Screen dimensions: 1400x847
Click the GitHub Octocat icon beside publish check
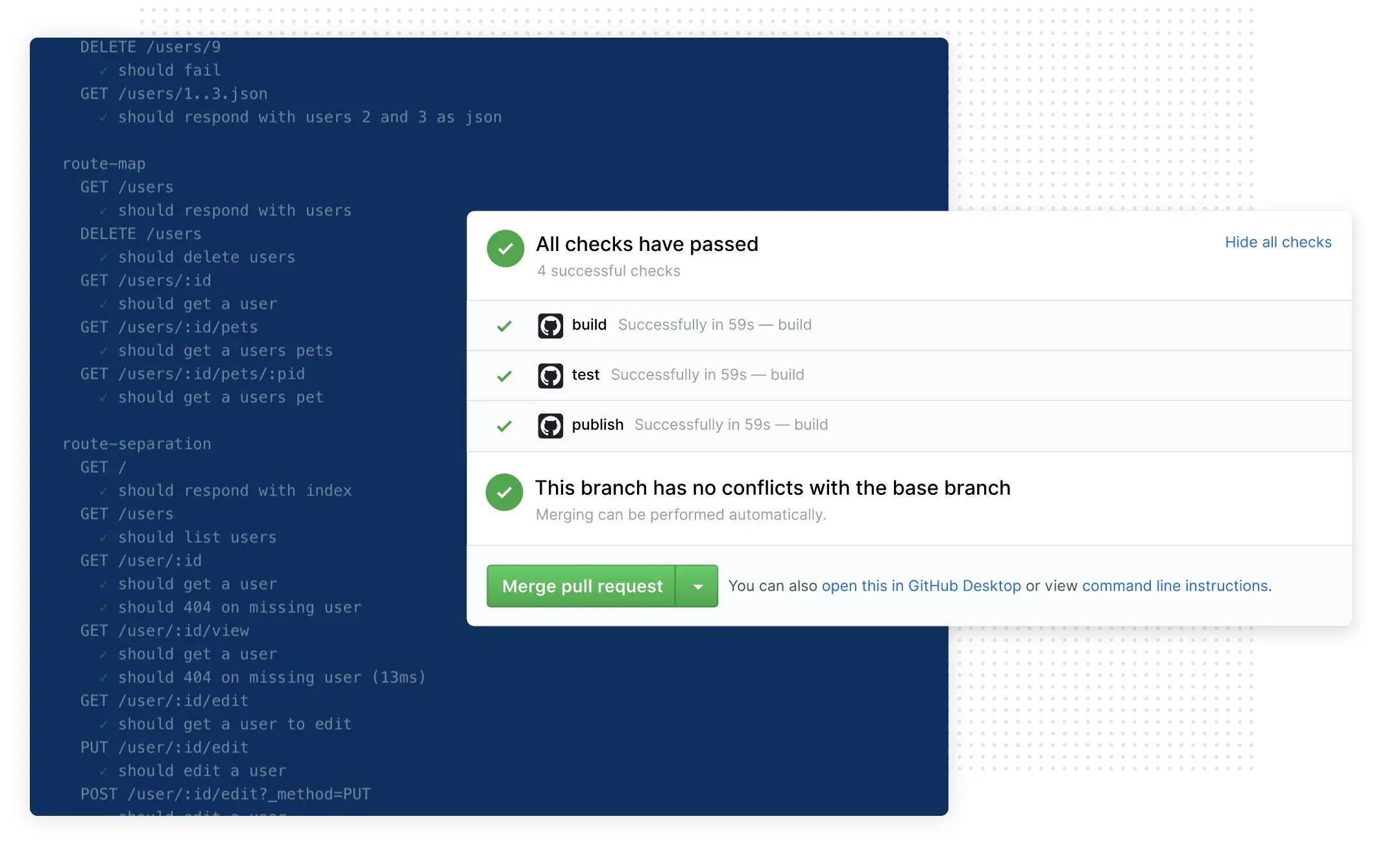pyautogui.click(x=551, y=425)
